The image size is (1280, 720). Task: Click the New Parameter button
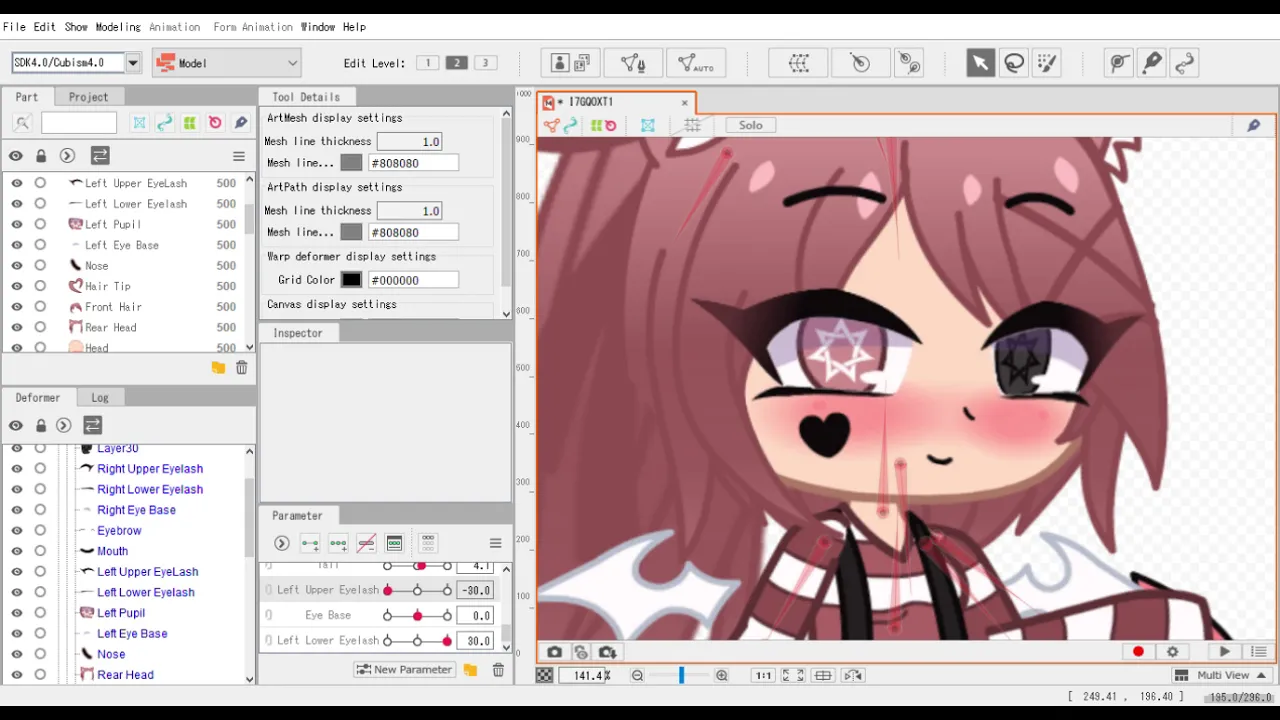pyautogui.click(x=405, y=670)
